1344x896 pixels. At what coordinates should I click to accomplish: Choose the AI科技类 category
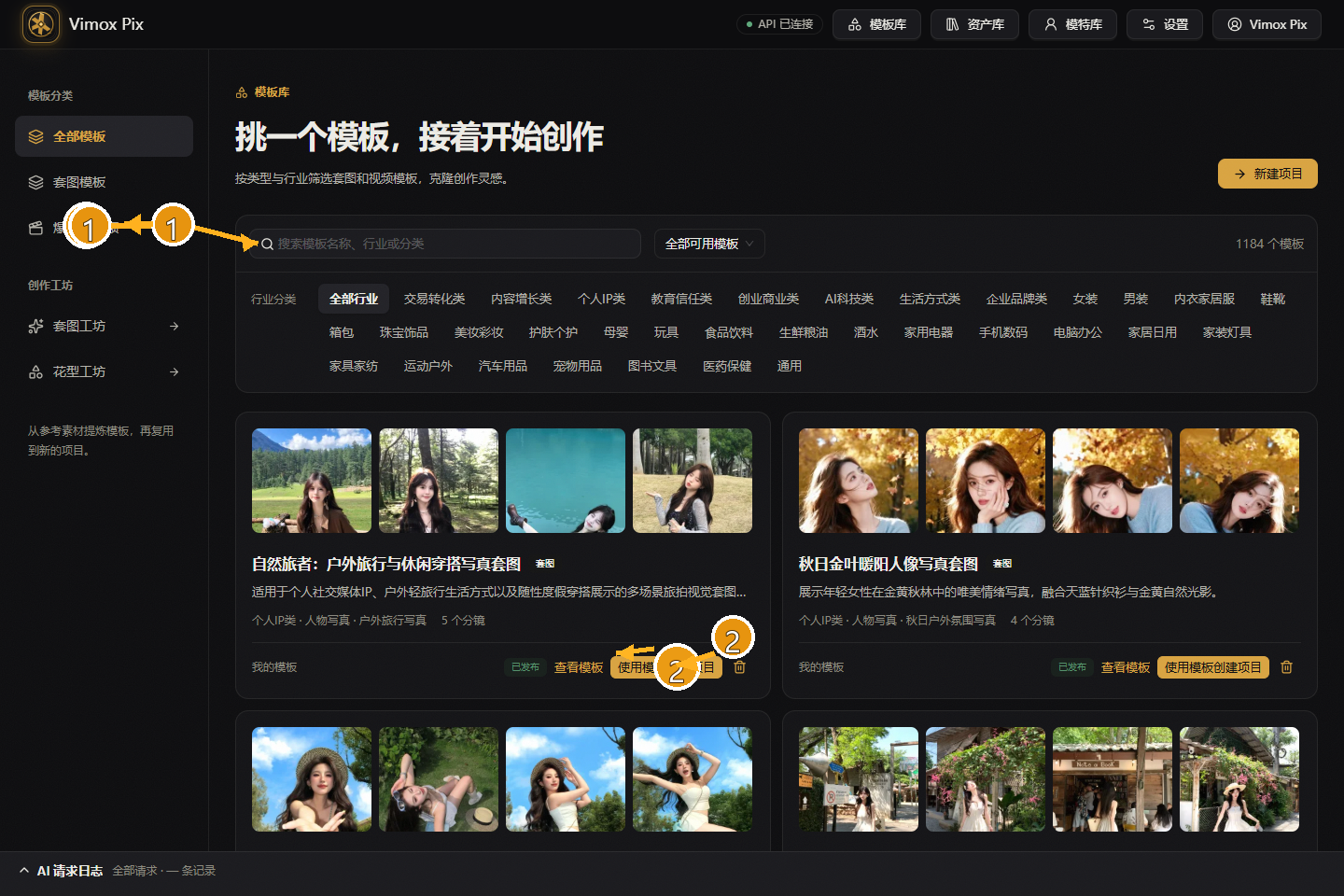click(849, 299)
